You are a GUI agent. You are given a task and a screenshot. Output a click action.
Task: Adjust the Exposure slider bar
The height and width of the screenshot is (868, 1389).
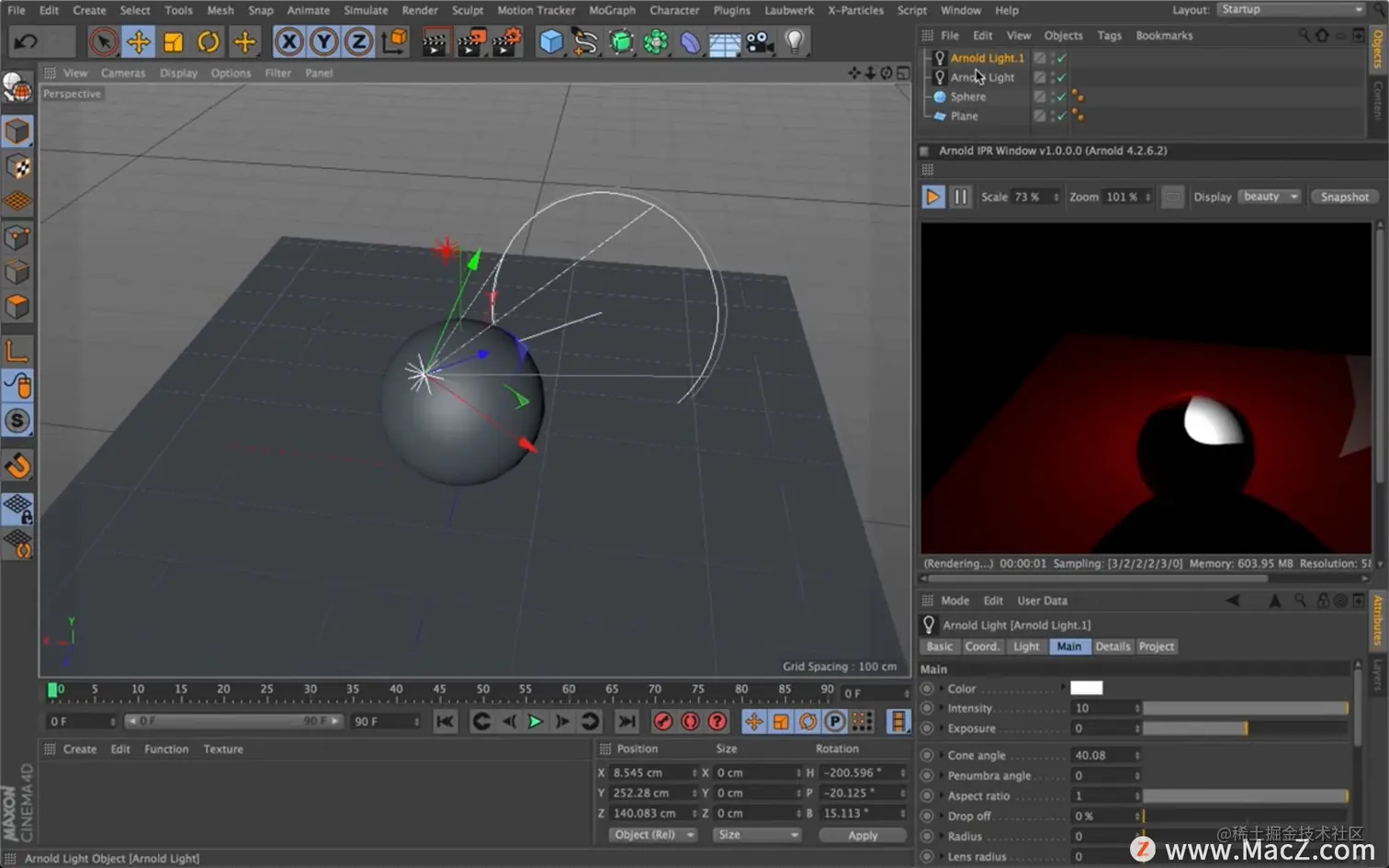coord(1245,728)
